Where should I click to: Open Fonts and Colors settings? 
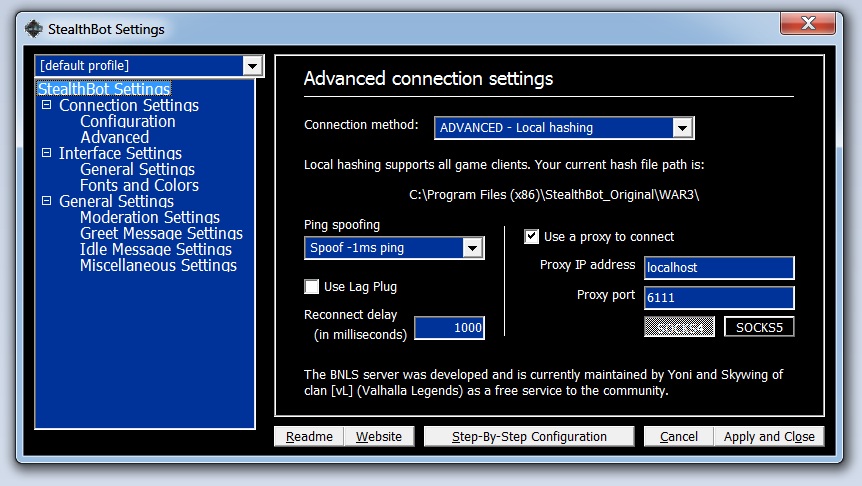point(139,185)
